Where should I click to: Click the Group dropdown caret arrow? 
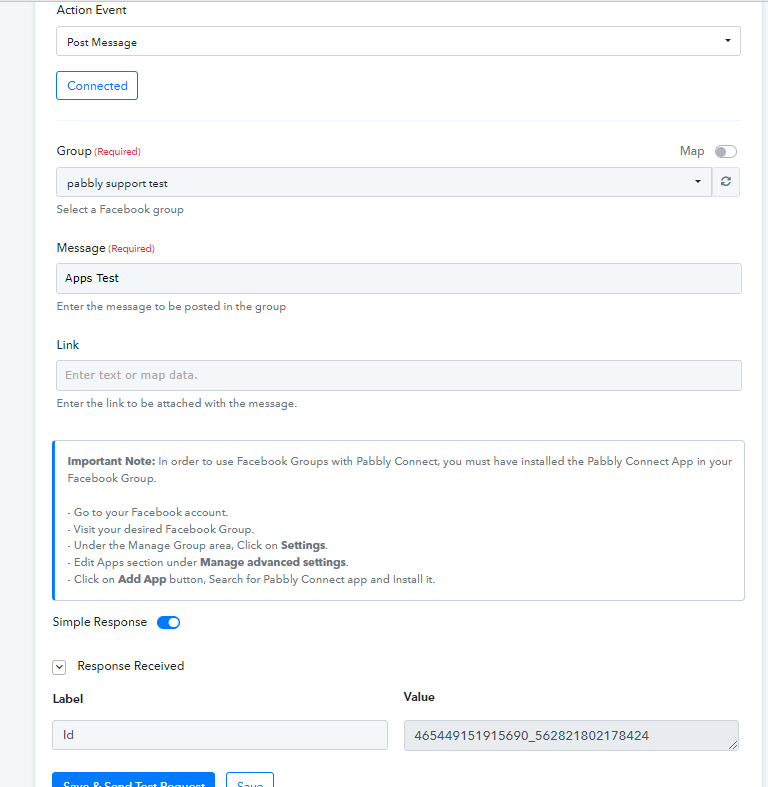698,182
